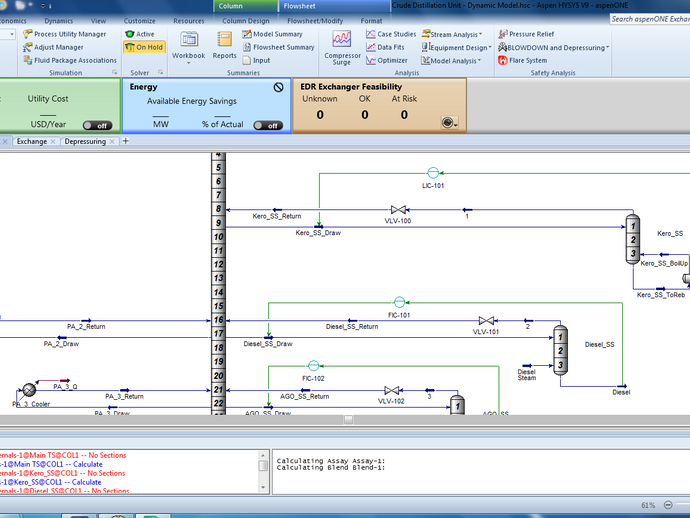Viewport: 690px width, 518px height.
Task: Open the View ribbon tab
Action: click(x=98, y=21)
